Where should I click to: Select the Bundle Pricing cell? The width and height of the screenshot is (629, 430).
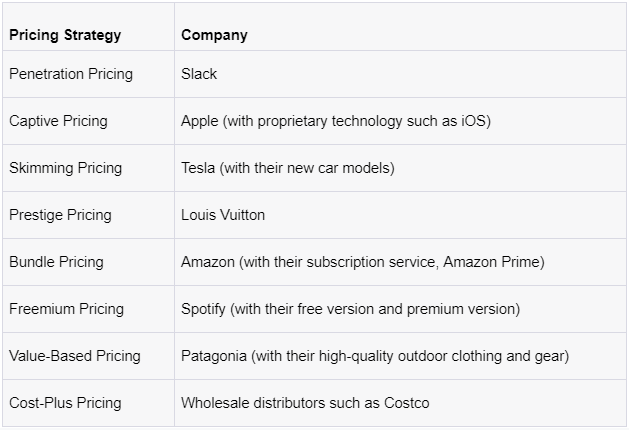point(56,262)
